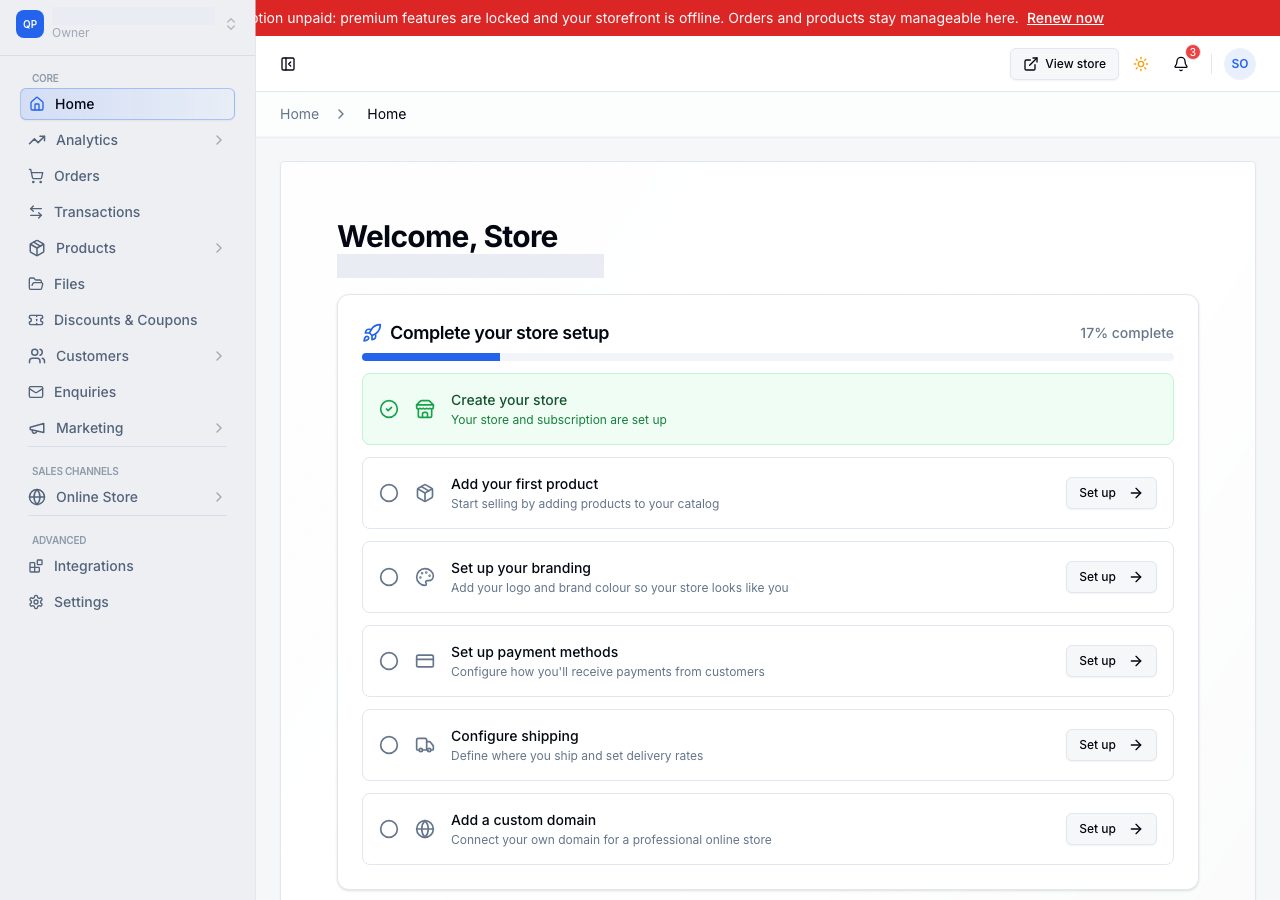Open Orders from the sidebar
Screen dimensions: 1280x900
127,176
